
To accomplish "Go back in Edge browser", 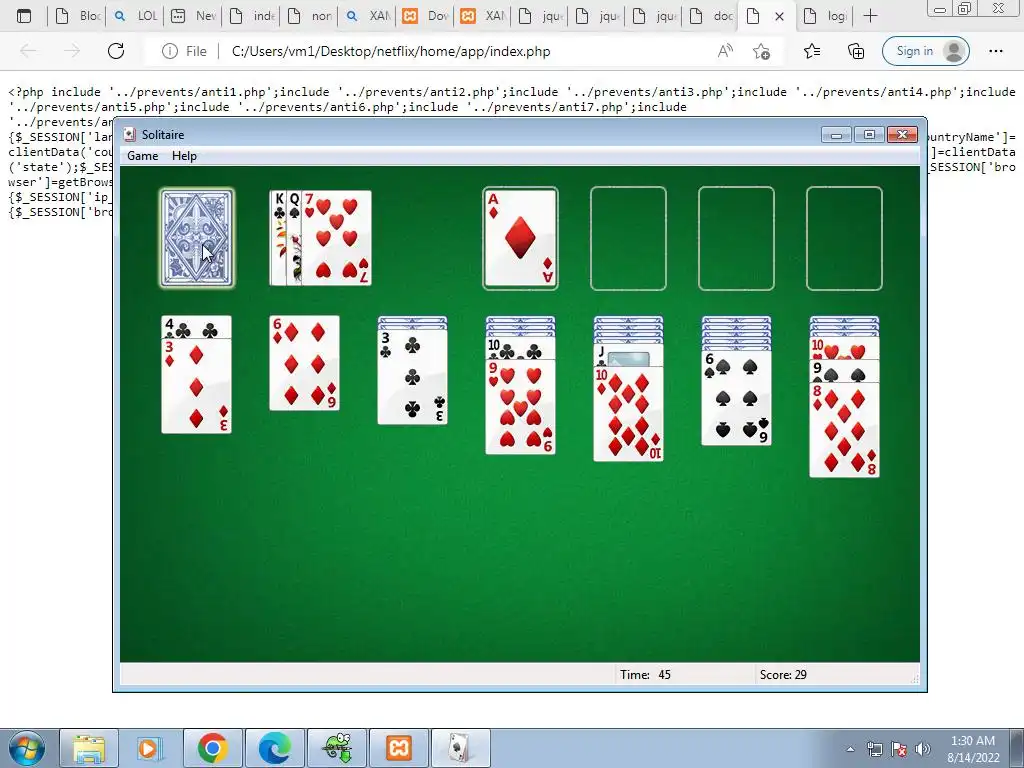I will [x=28, y=51].
